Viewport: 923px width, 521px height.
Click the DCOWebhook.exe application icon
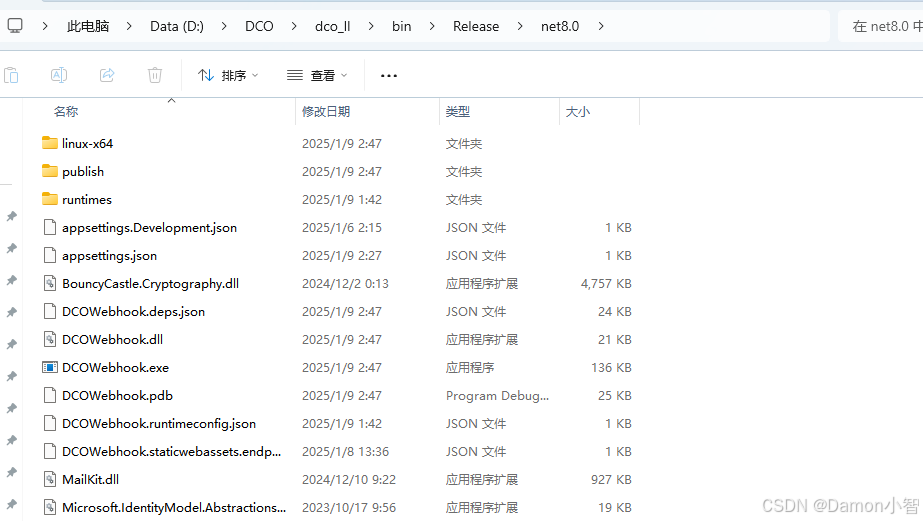[50, 367]
